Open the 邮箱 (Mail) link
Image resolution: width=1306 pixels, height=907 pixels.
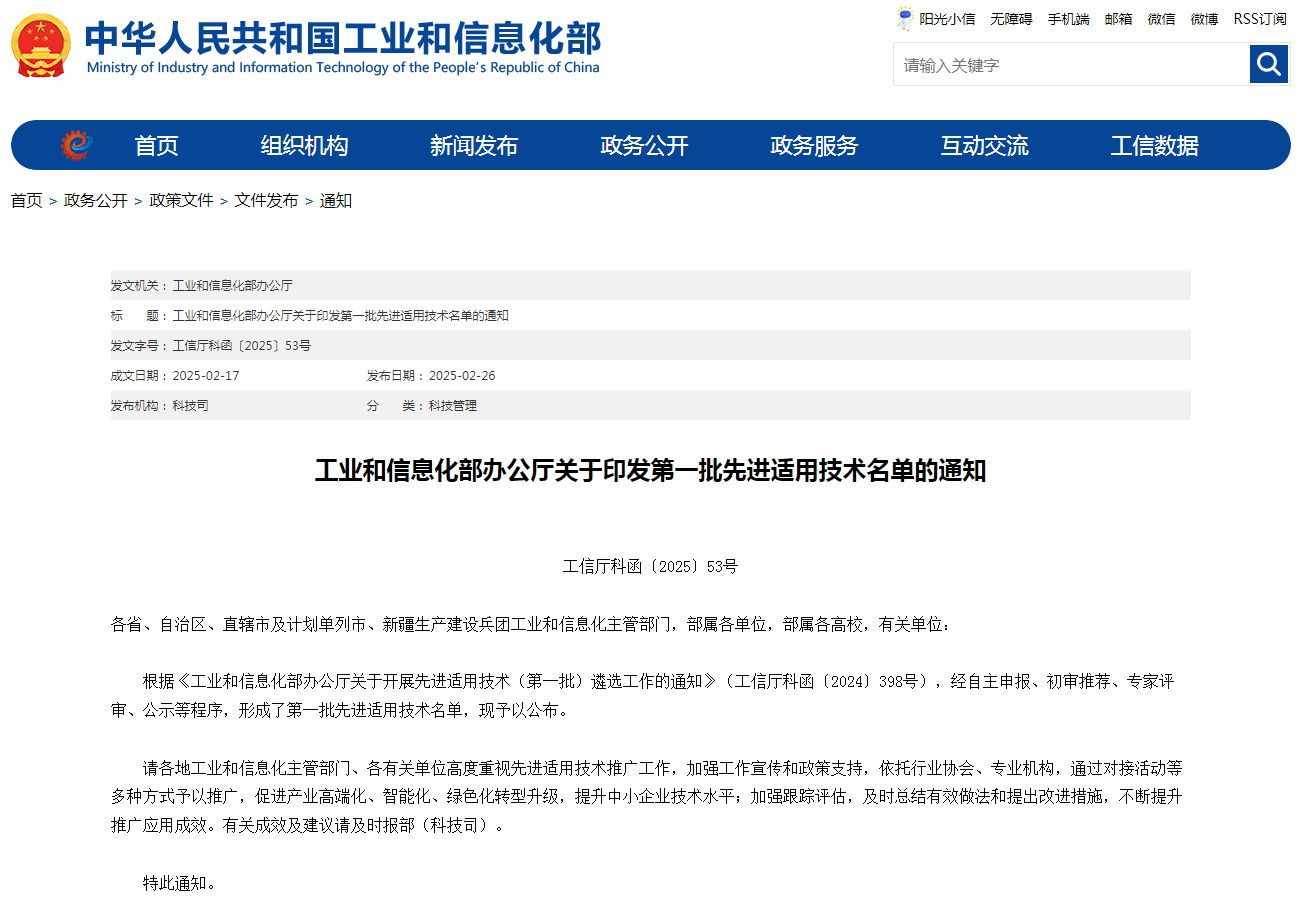click(x=1118, y=18)
